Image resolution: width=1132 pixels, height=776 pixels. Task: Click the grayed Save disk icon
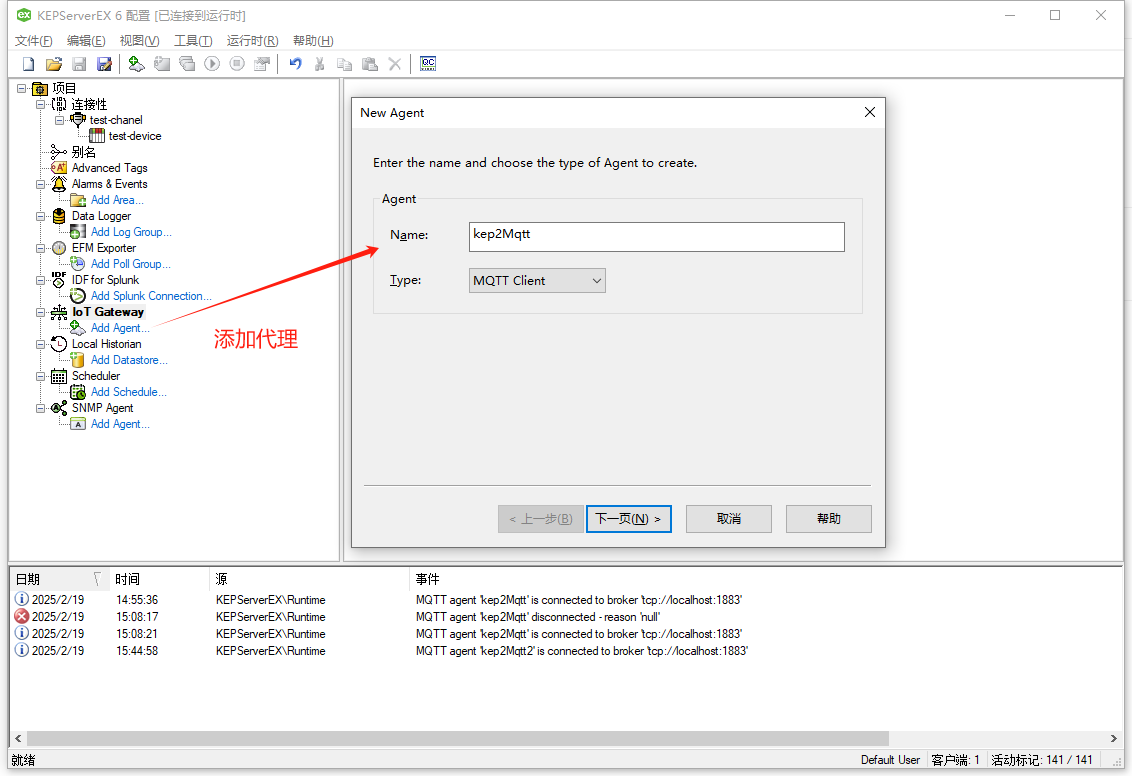click(79, 64)
